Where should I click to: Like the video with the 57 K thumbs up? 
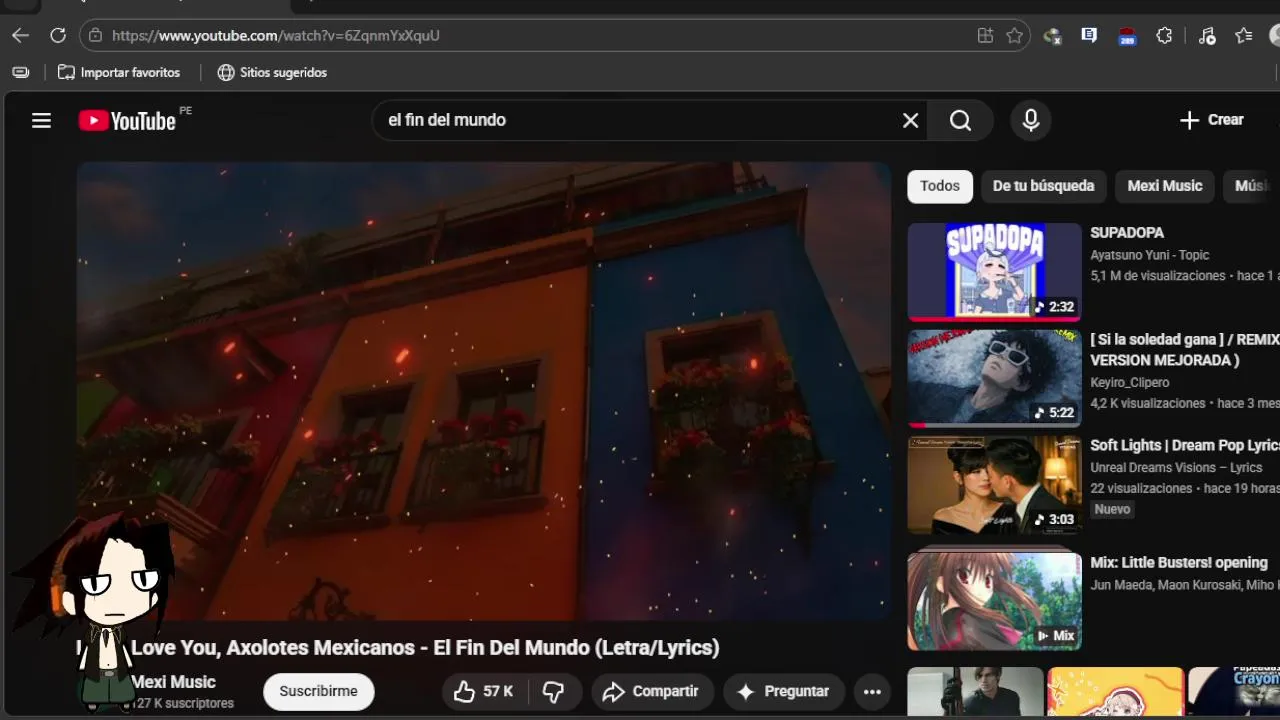point(484,691)
